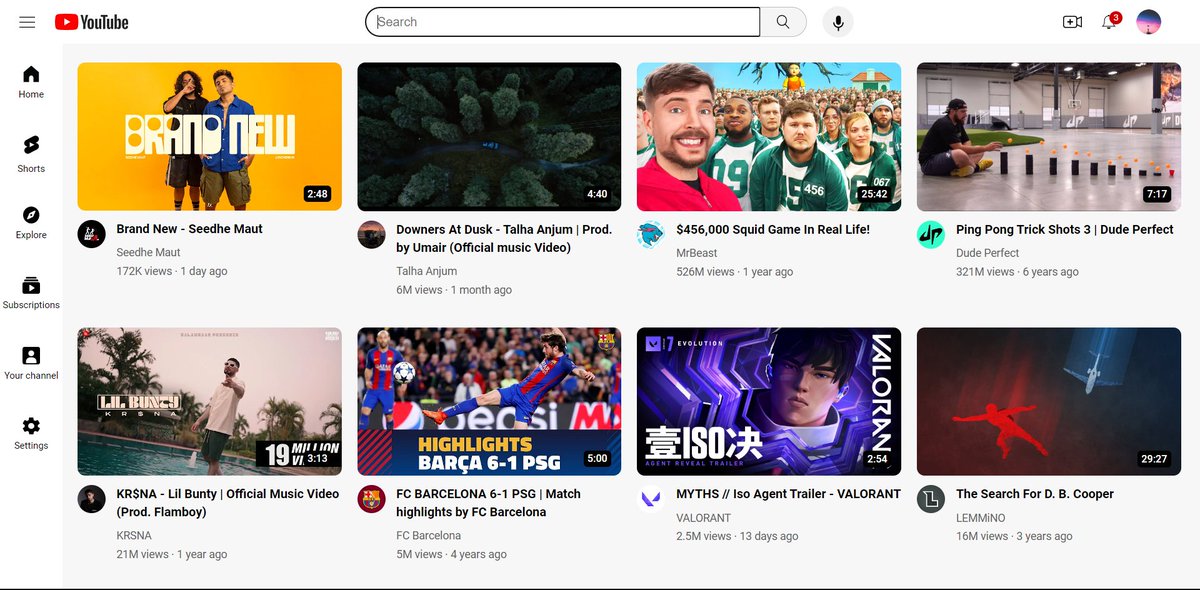1200x590 pixels.
Task: Play The Search For D. B. Cooper thumbnail
Action: coord(1048,400)
